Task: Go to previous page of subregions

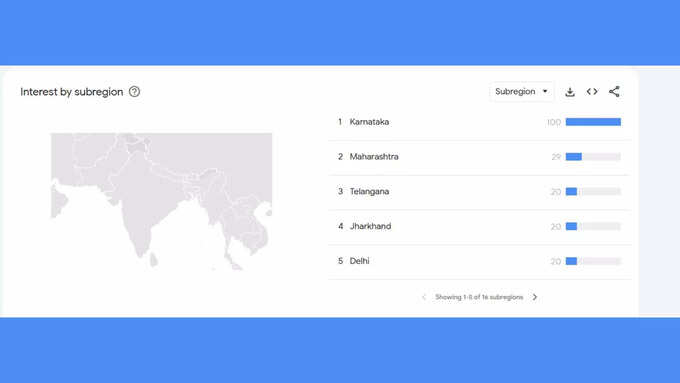Action: pyautogui.click(x=424, y=297)
